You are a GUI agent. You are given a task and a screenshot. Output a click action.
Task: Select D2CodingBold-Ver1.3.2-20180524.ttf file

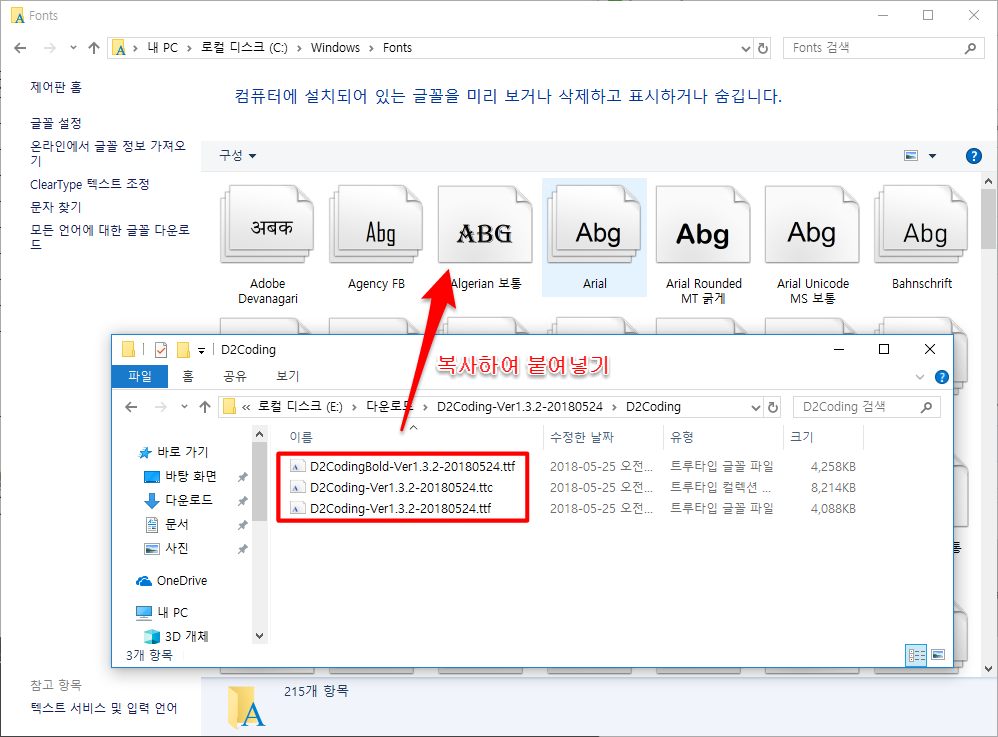(x=402, y=467)
